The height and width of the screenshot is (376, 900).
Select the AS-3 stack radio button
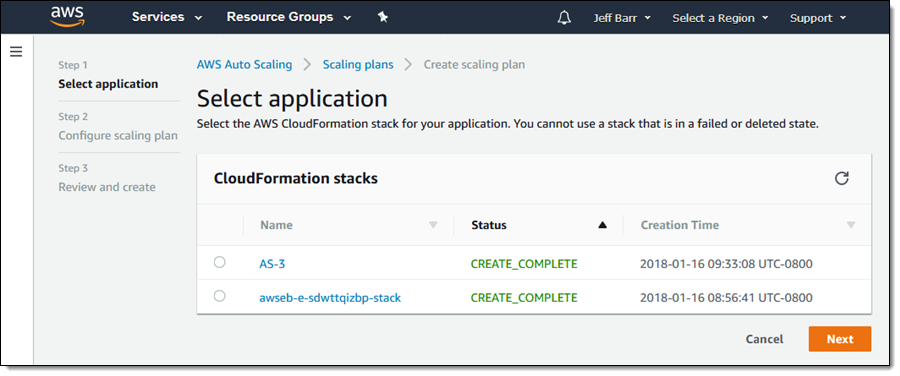219,262
